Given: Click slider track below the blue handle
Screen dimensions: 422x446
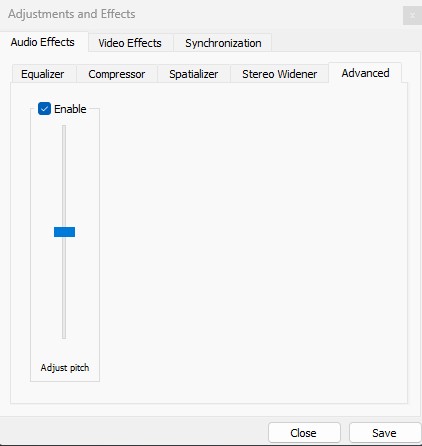Looking at the screenshot, I should point(64,288).
